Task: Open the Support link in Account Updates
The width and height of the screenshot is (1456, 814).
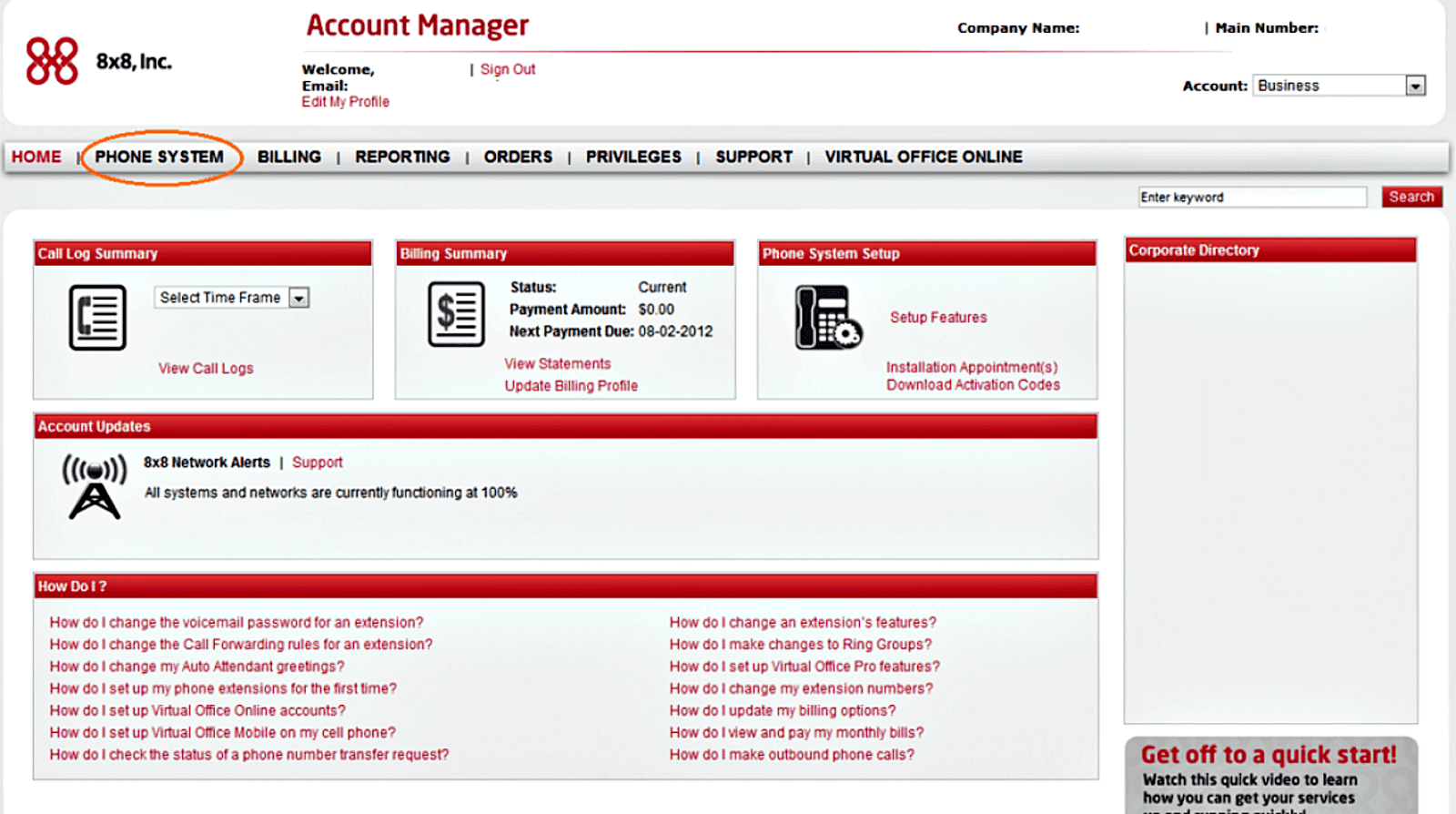Action: [318, 463]
